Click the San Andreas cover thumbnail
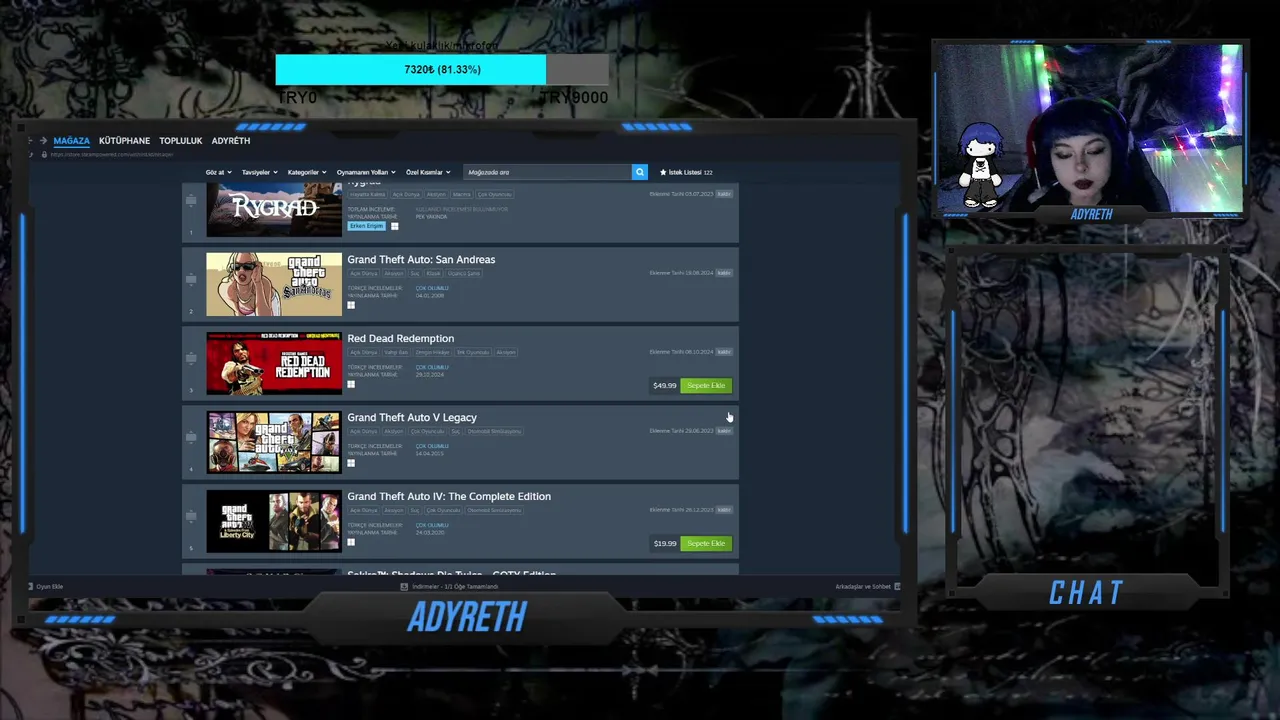1280x720 pixels. [274, 284]
